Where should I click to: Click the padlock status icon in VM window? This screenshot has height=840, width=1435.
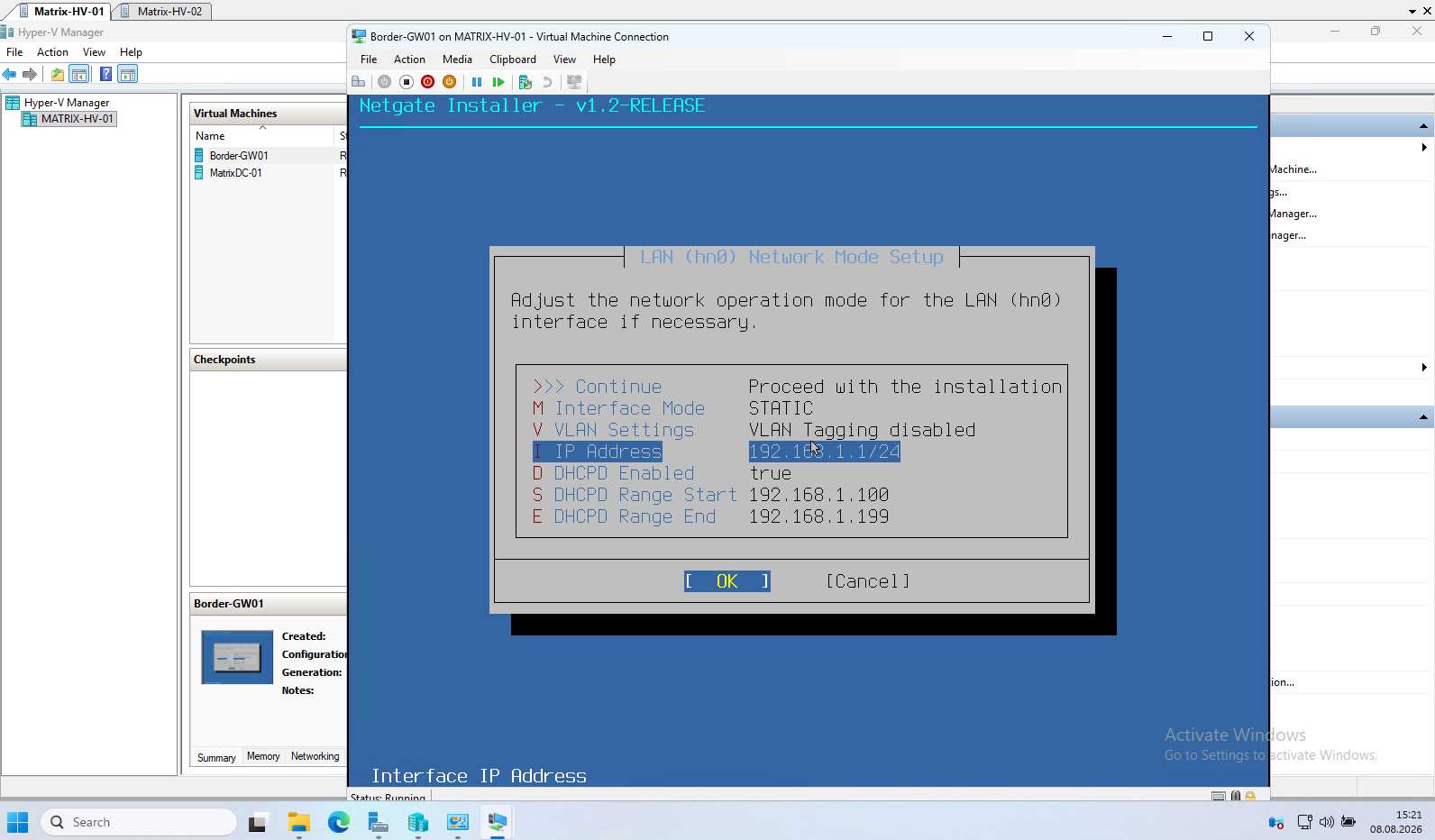tap(1250, 796)
